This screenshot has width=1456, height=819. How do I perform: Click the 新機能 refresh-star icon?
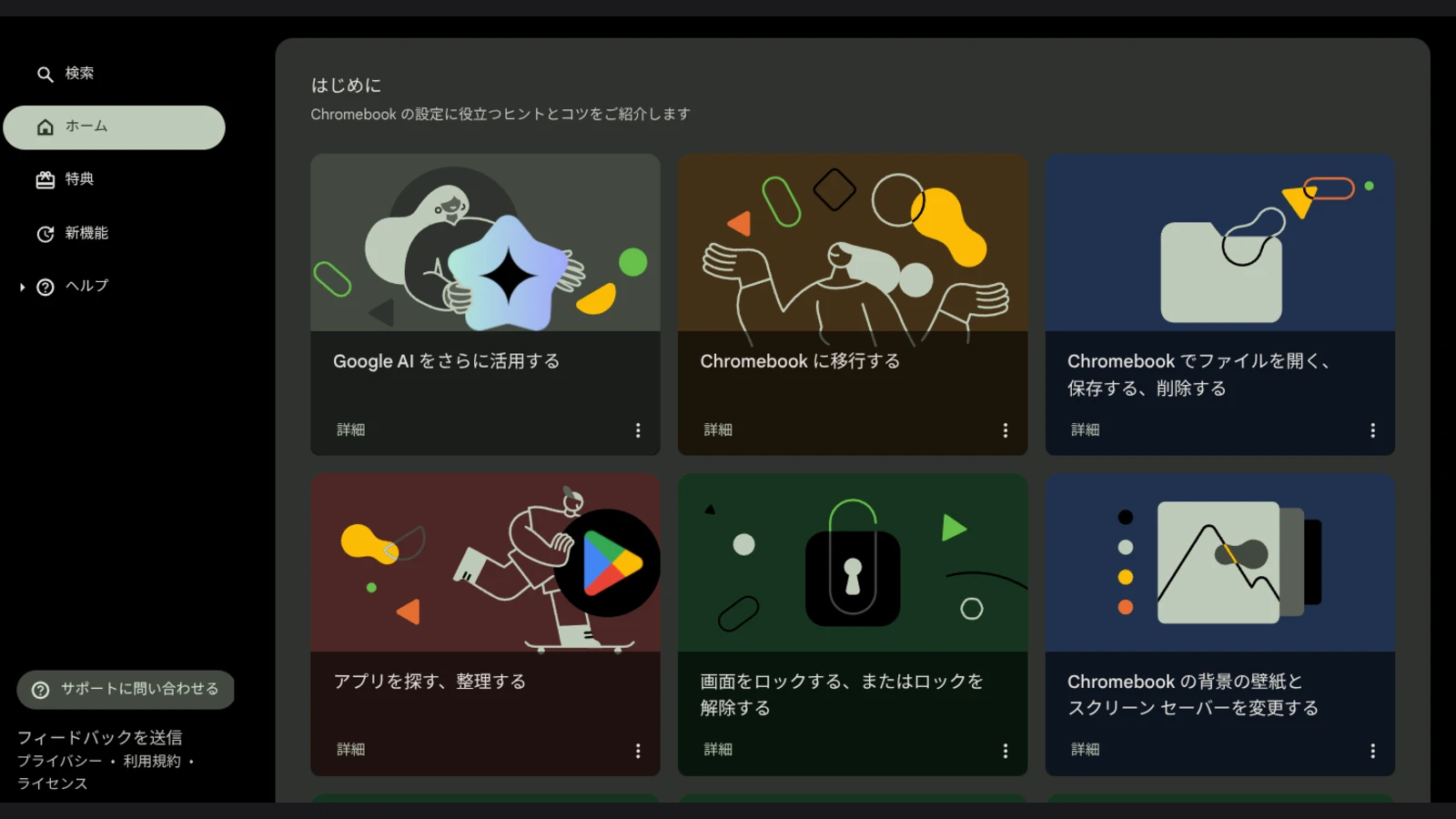(45, 234)
